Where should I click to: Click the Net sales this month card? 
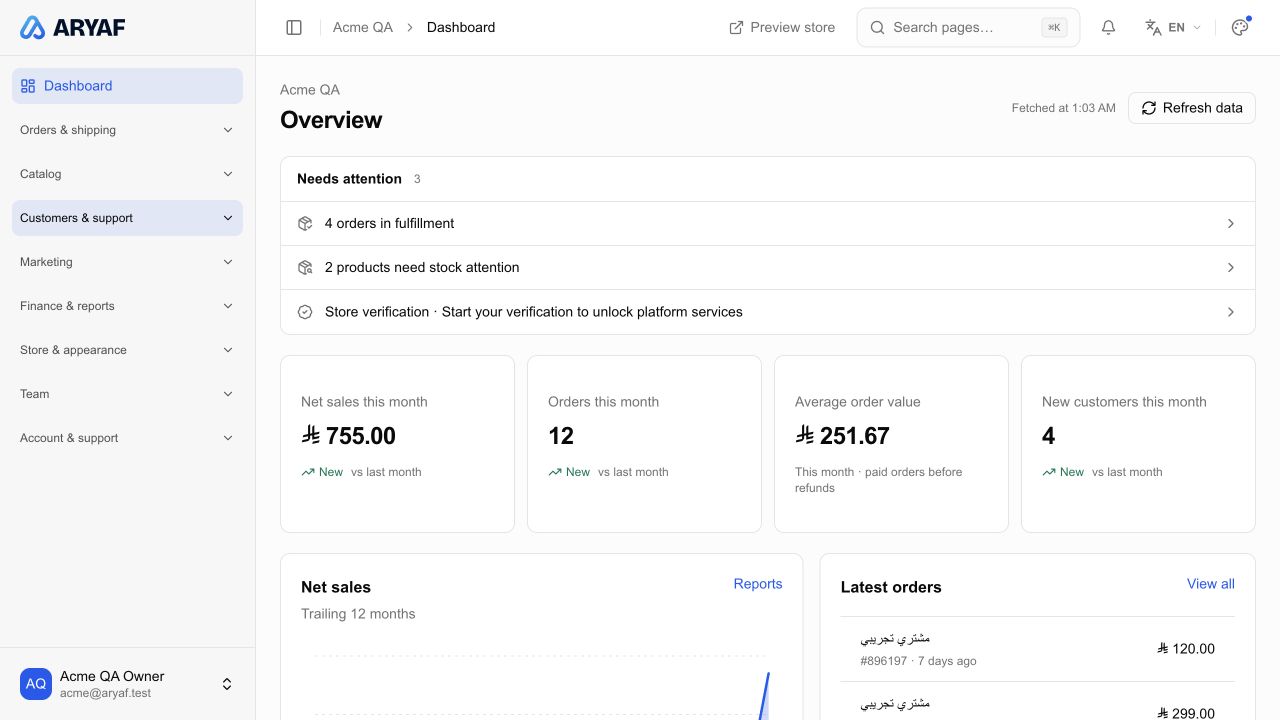[x=397, y=444]
